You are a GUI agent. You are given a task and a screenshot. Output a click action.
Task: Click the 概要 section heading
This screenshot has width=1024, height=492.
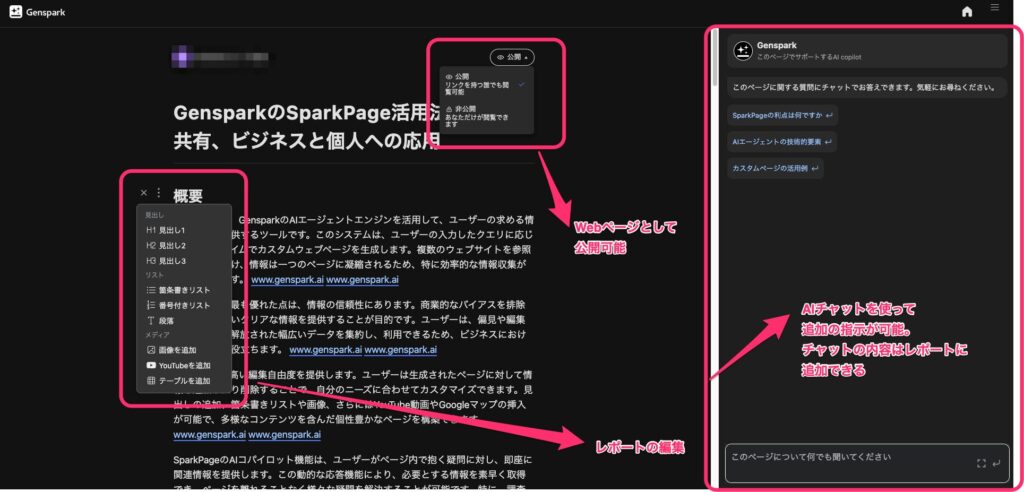coord(188,195)
